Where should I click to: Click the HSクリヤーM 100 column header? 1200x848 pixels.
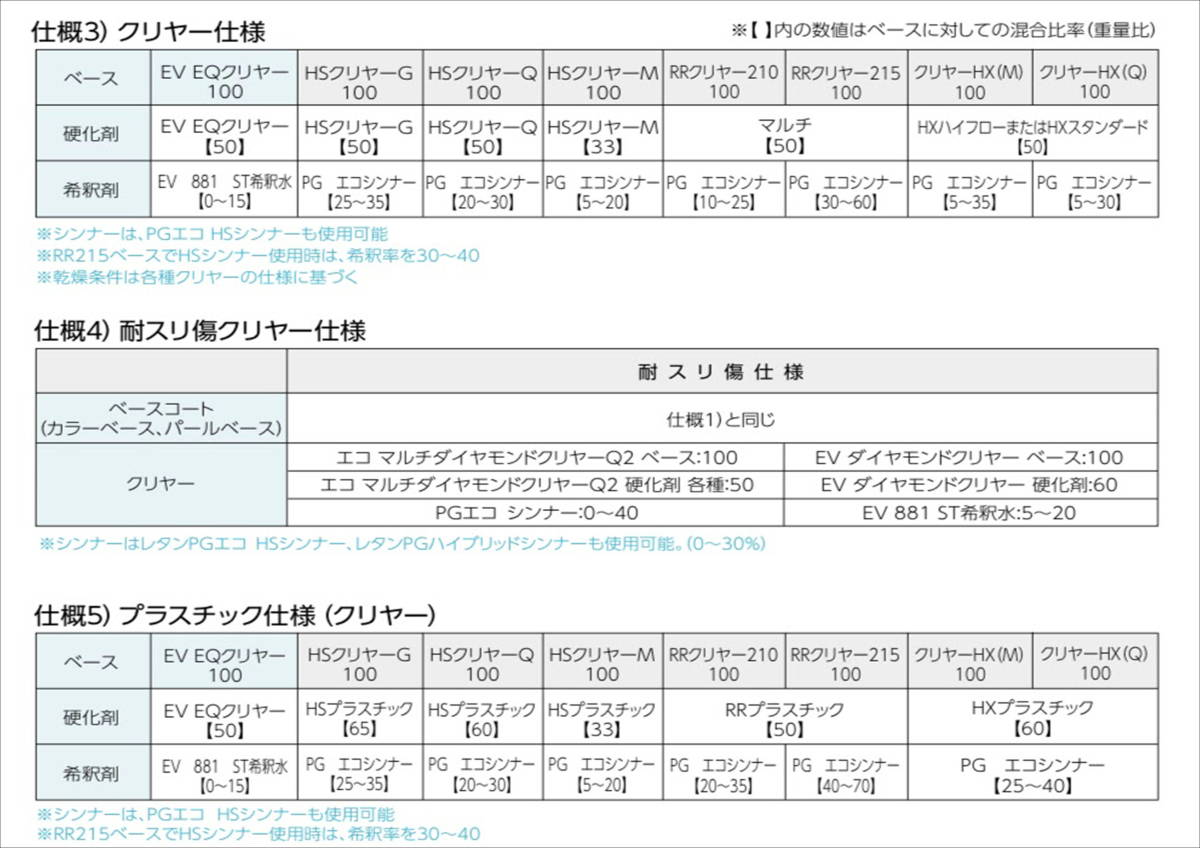(603, 78)
